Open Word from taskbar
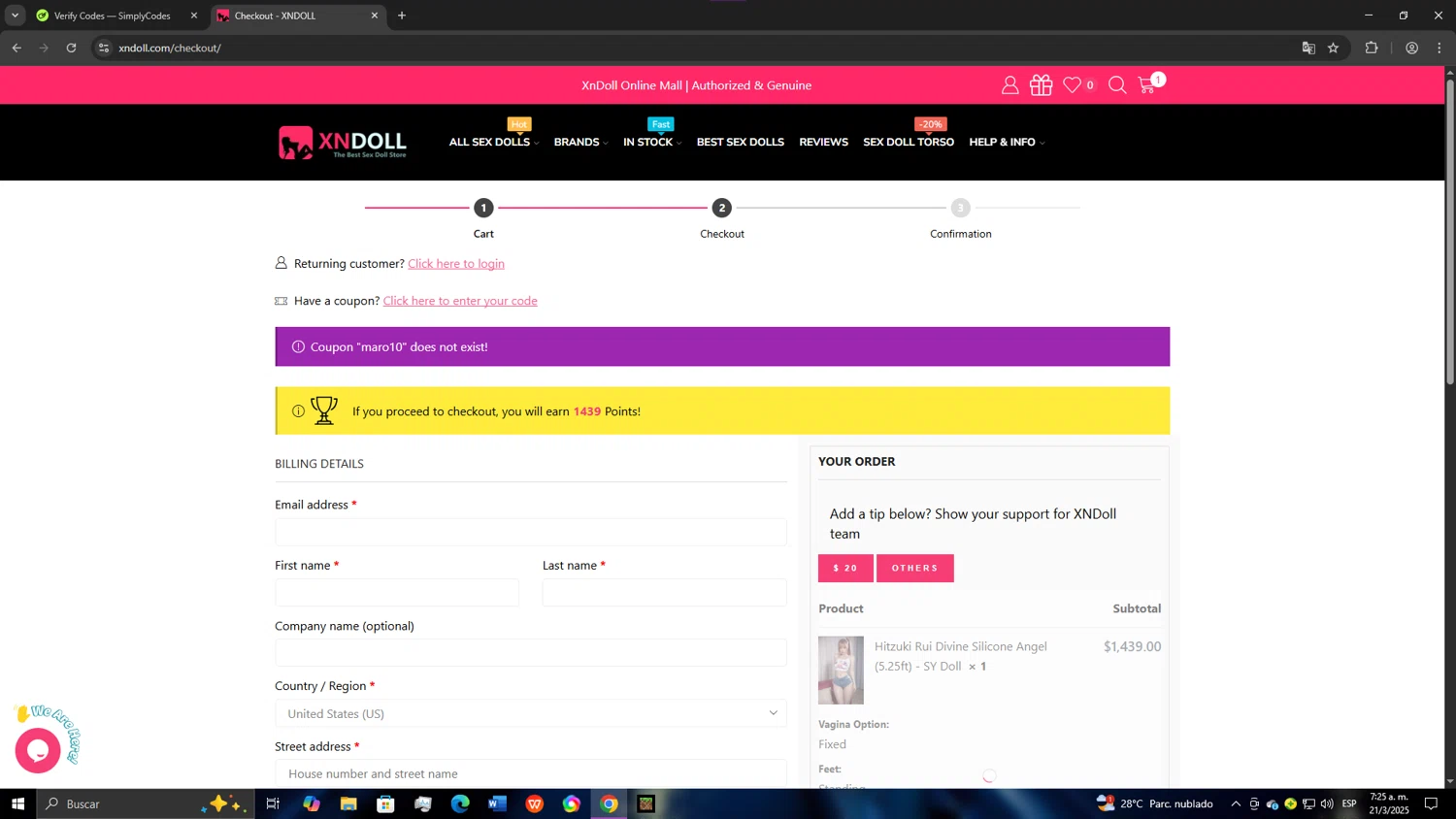This screenshot has height=819, width=1456. point(497,803)
